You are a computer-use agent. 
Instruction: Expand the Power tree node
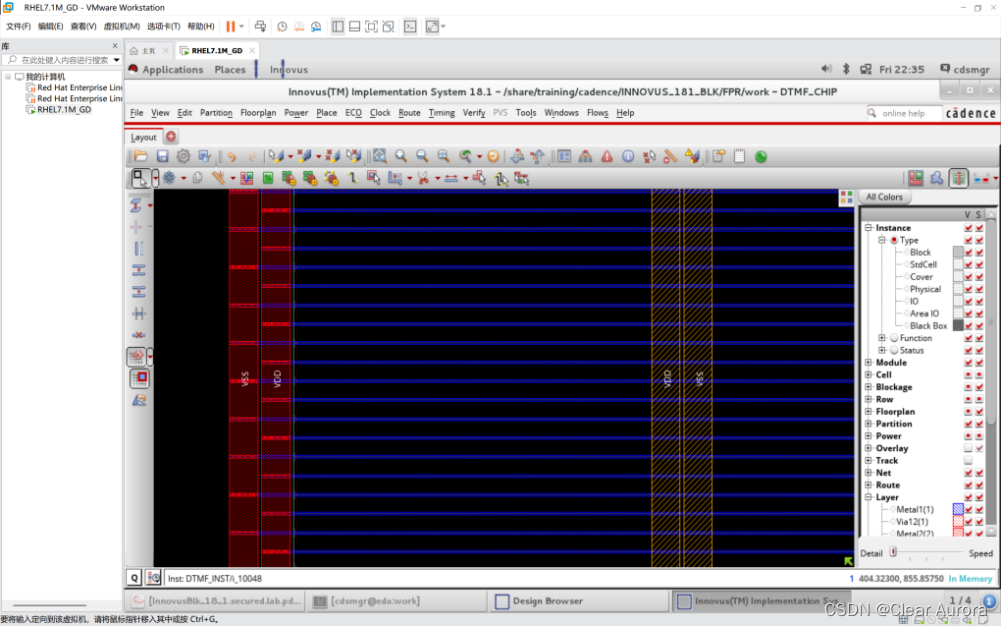pos(868,436)
